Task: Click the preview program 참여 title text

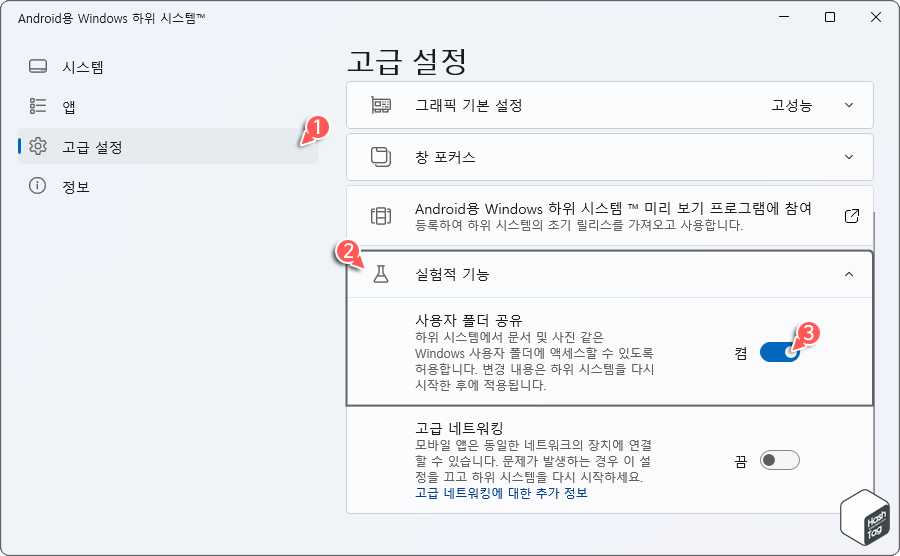Action: (x=613, y=208)
